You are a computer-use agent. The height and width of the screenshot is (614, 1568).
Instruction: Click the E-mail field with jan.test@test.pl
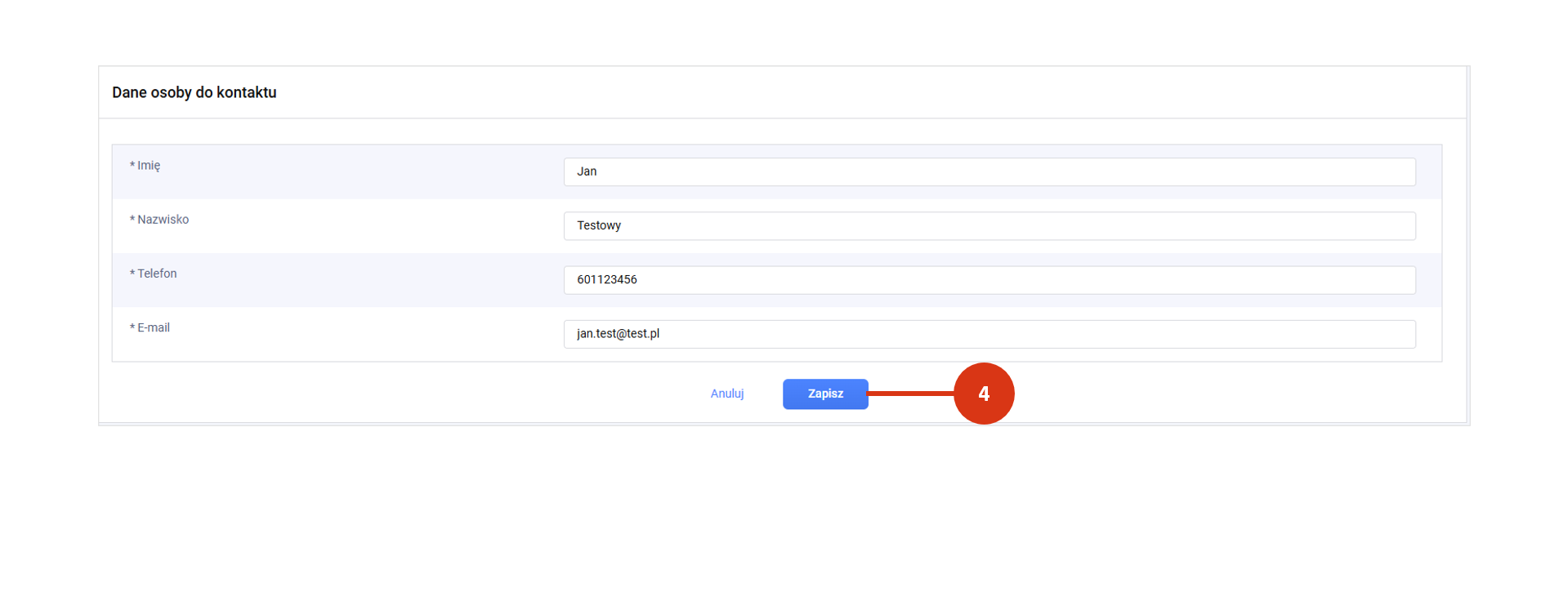tap(989, 334)
